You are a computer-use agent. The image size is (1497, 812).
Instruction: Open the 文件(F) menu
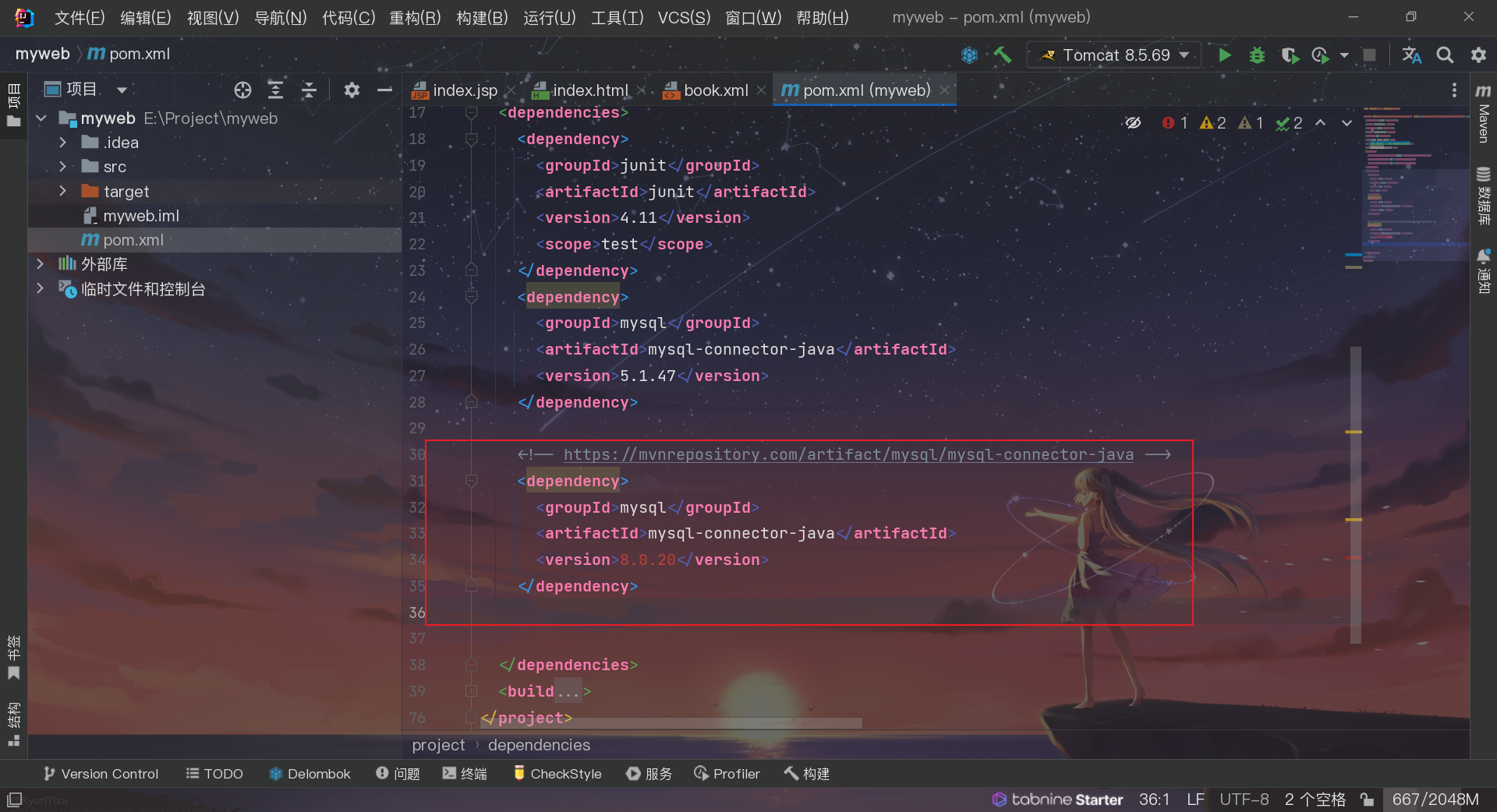[80, 17]
